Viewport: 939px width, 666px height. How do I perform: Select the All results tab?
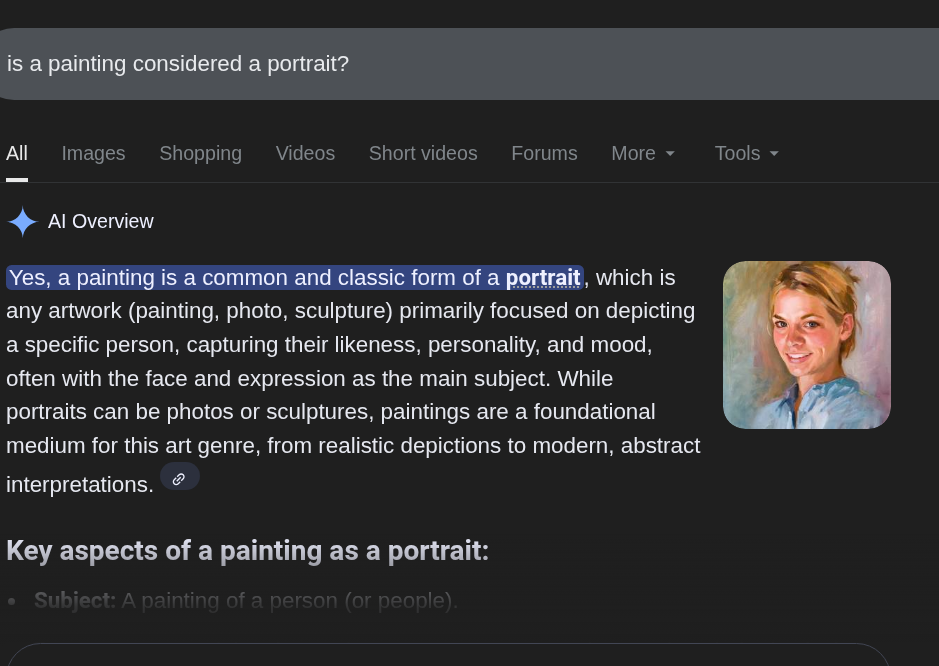point(17,153)
